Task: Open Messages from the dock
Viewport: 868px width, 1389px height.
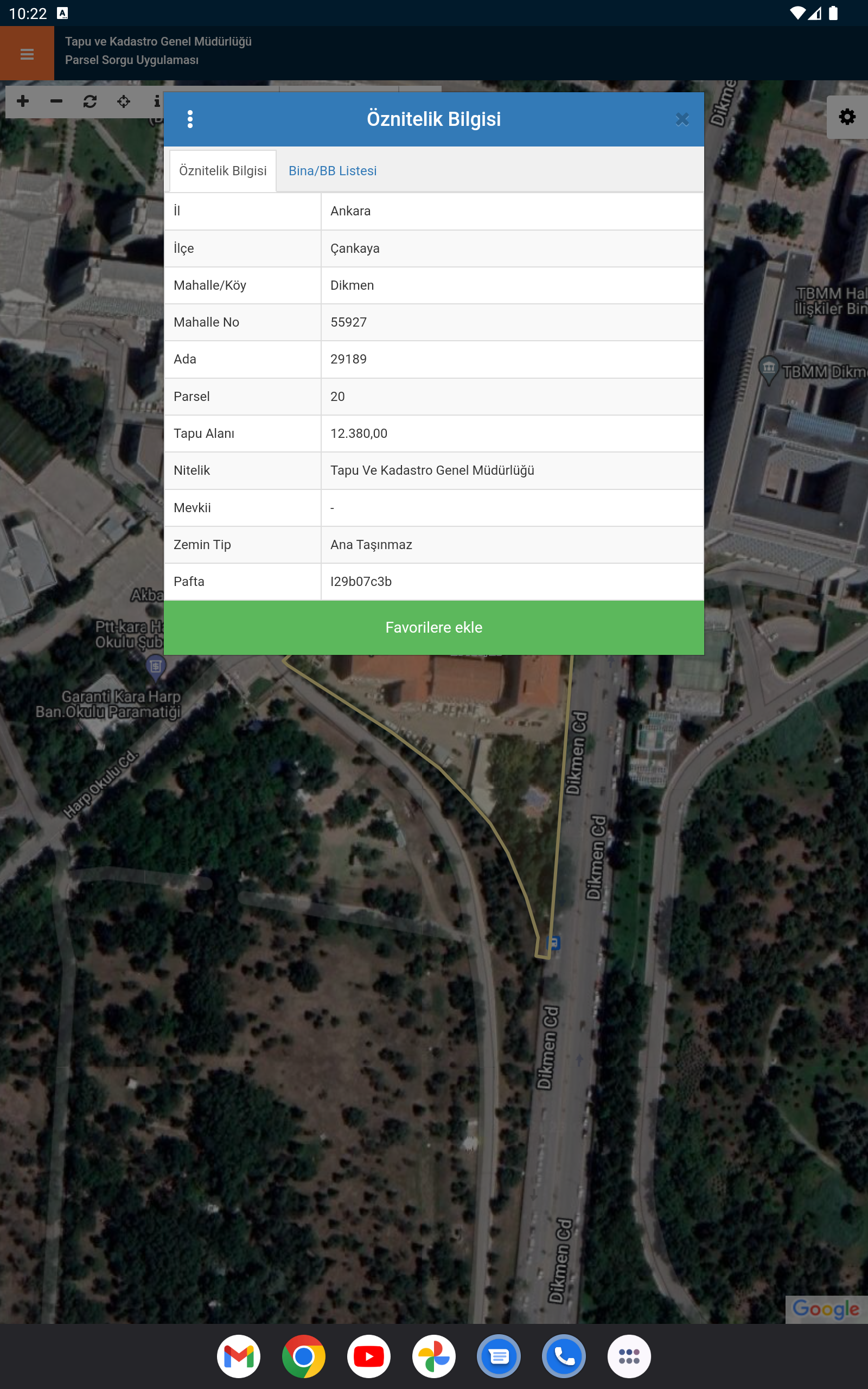Action: click(x=499, y=1356)
